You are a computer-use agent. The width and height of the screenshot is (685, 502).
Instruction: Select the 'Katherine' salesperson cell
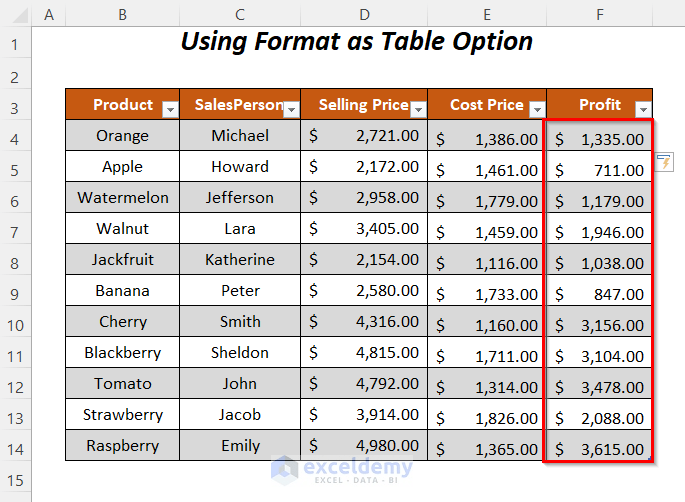(240, 260)
